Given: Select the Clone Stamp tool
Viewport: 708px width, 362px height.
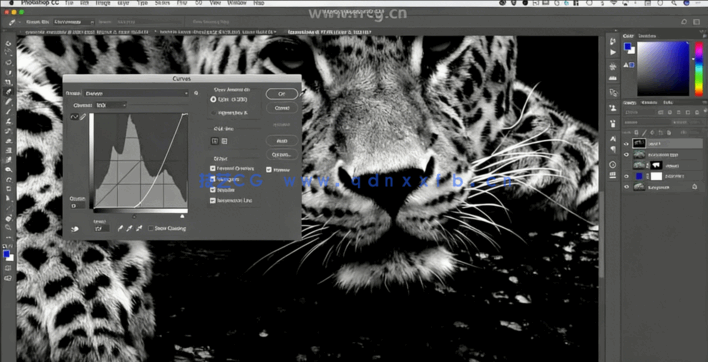Looking at the screenshot, I should [9, 121].
